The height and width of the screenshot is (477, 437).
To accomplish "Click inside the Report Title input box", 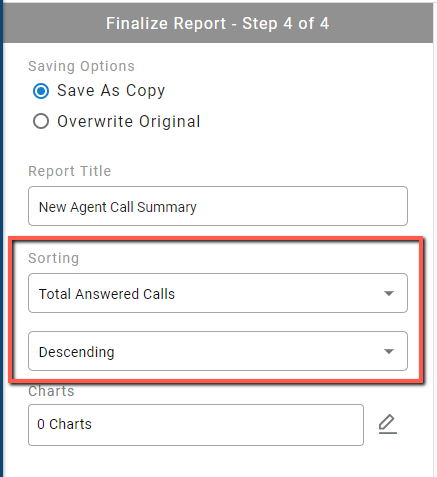I will click(x=218, y=206).
